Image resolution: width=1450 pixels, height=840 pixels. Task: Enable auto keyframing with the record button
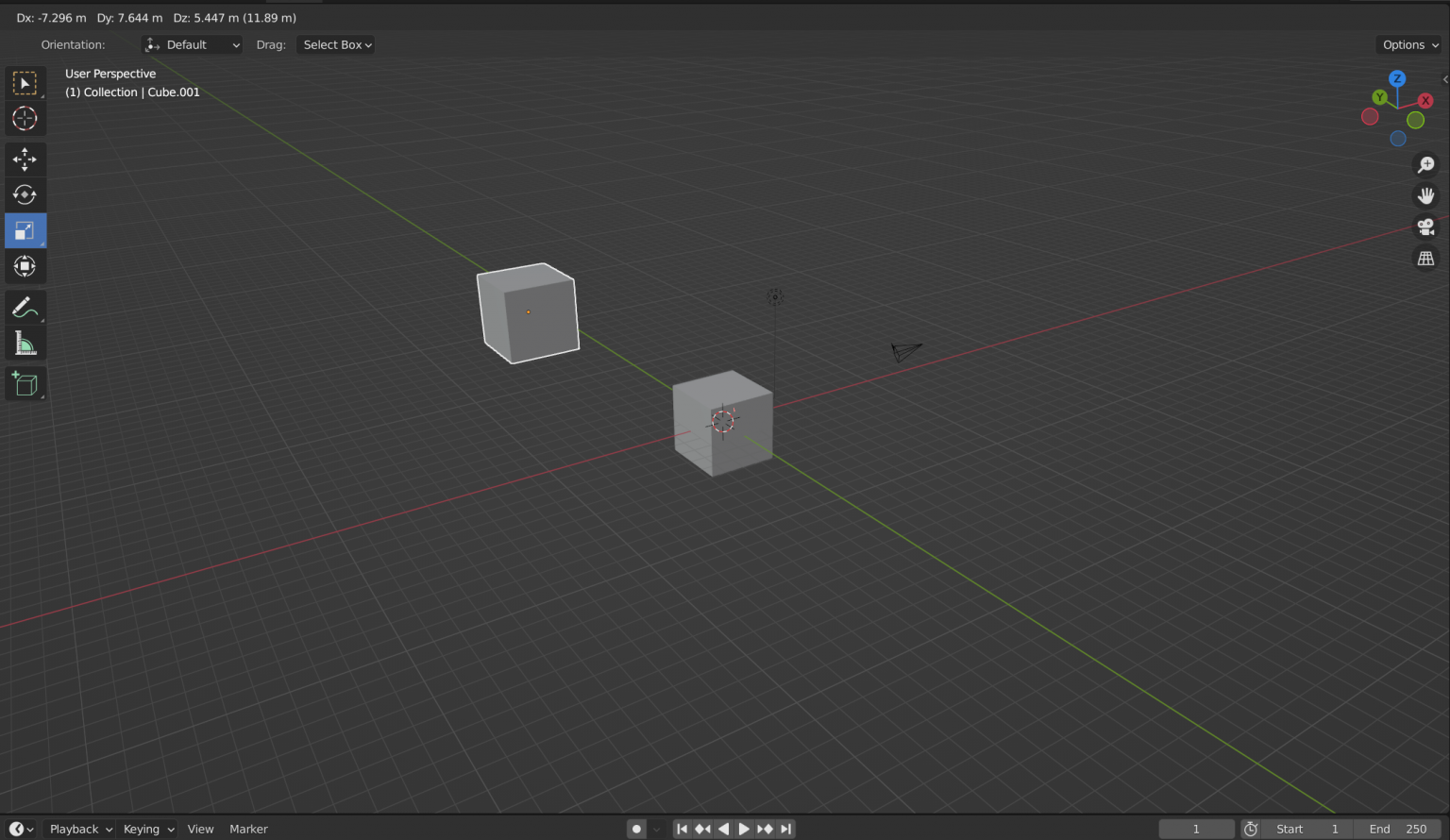tap(636, 828)
